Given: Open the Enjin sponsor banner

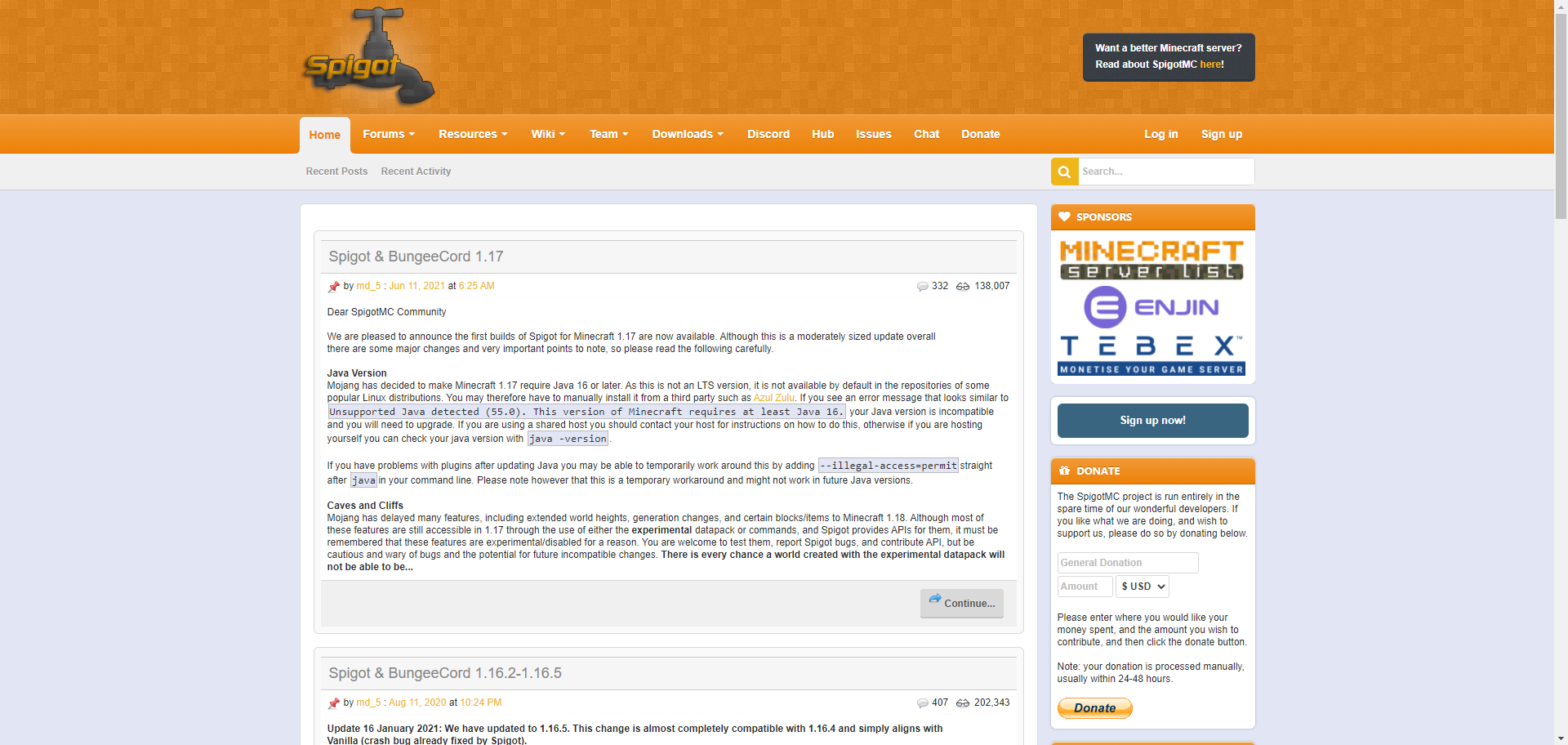Looking at the screenshot, I should pos(1151,307).
